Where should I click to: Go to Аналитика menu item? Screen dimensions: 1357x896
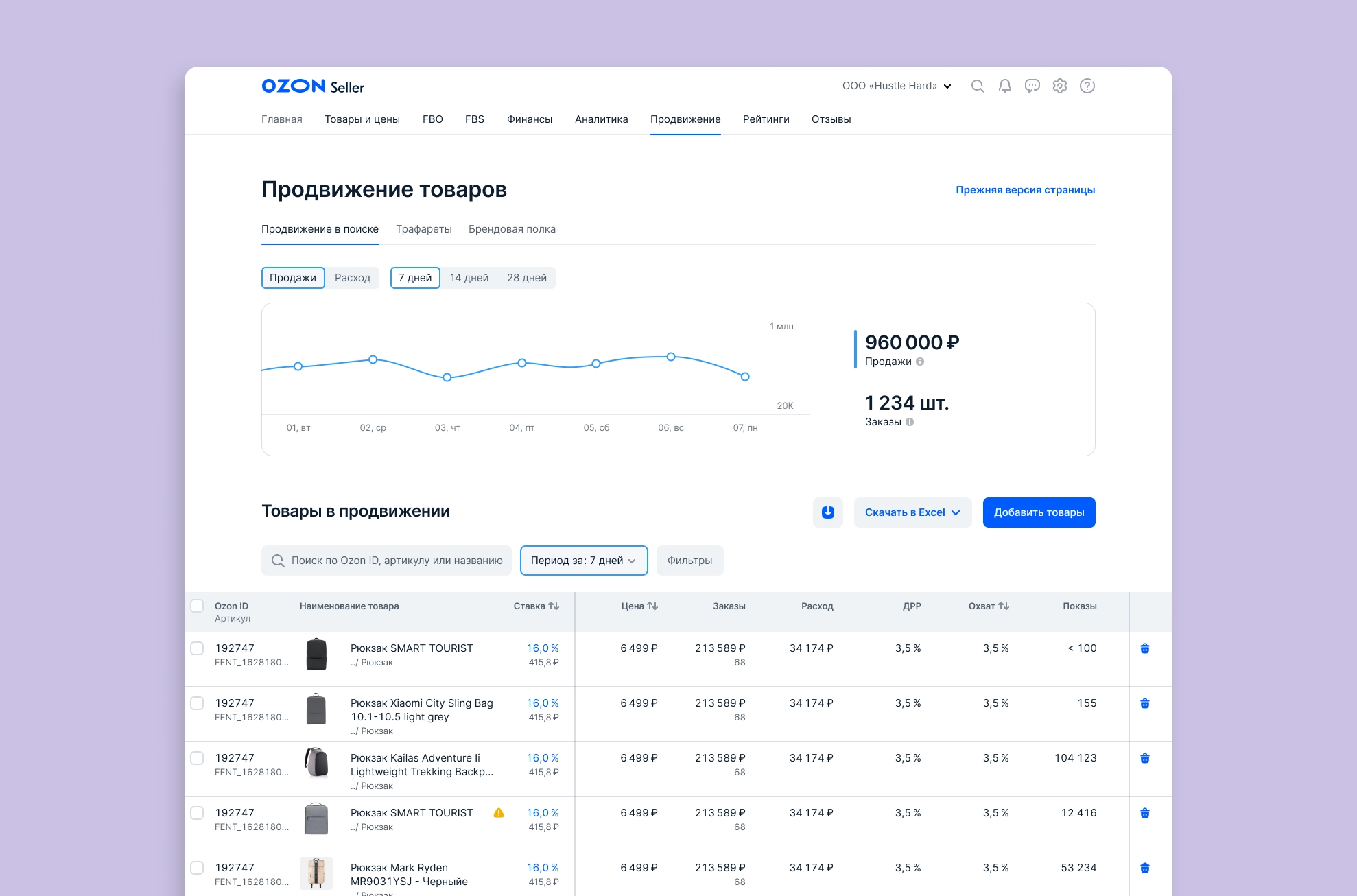601,119
